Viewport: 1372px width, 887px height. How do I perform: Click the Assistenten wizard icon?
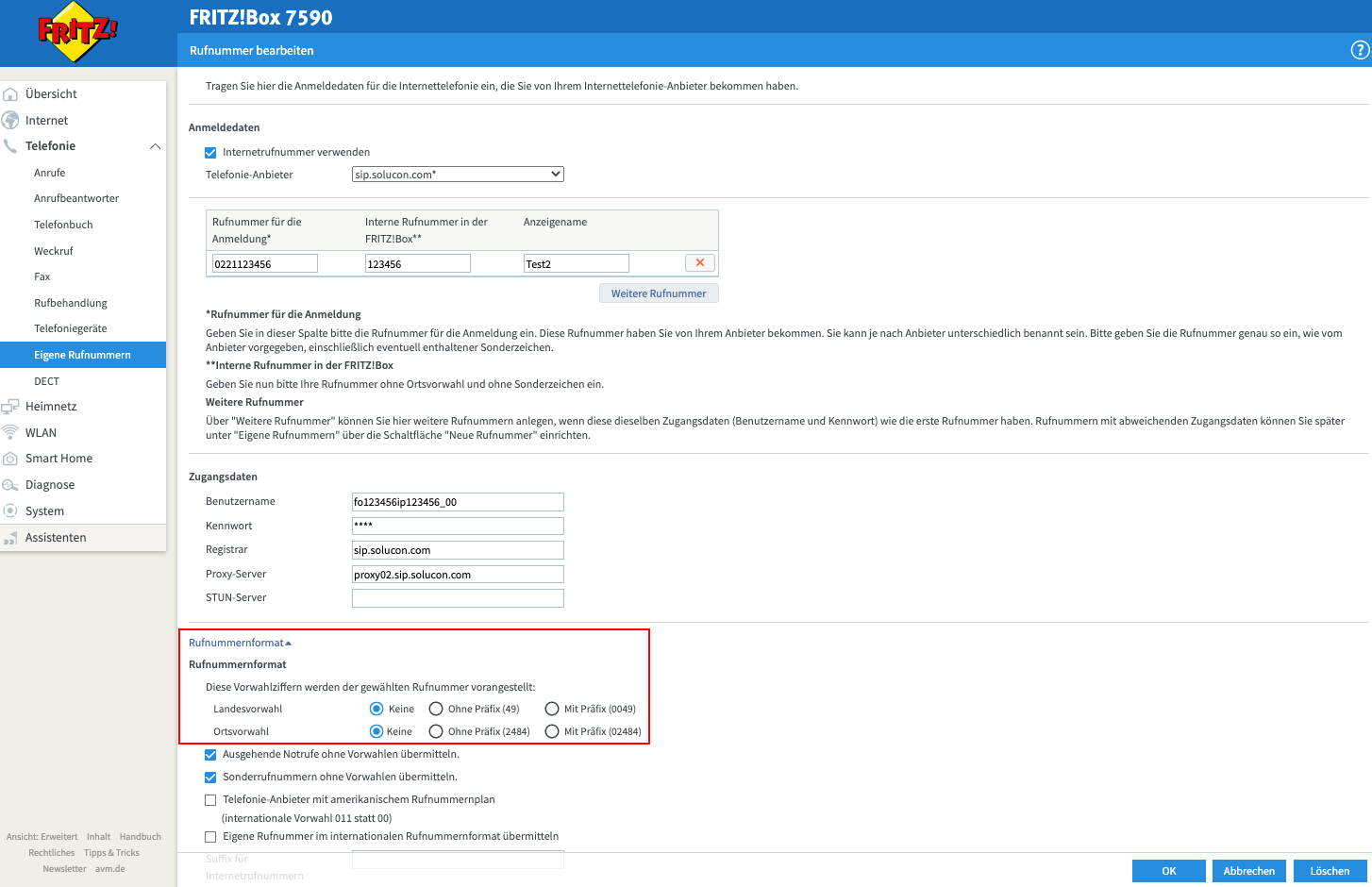[x=10, y=538]
